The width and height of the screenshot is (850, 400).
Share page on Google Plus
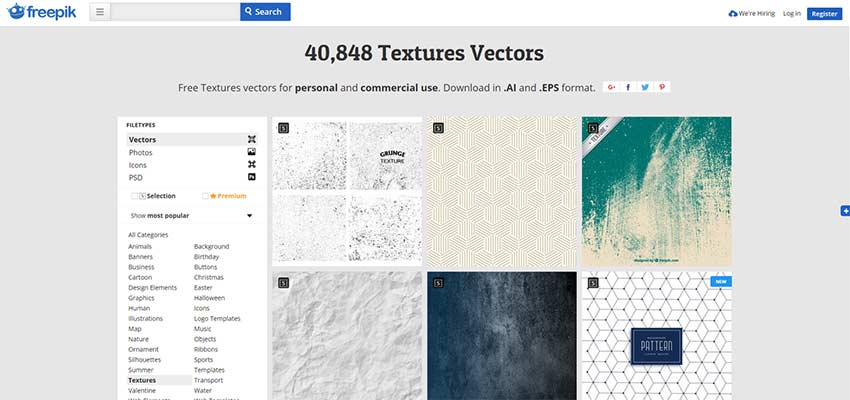611,87
